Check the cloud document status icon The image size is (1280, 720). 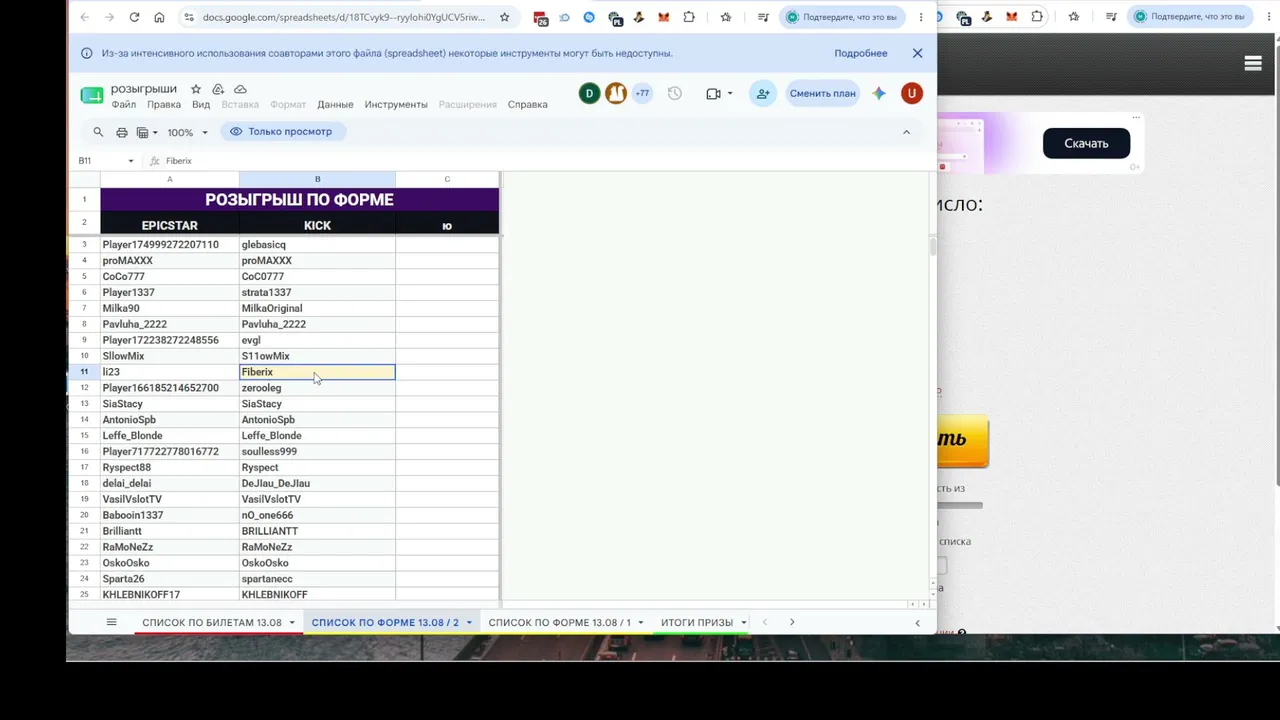(x=240, y=89)
